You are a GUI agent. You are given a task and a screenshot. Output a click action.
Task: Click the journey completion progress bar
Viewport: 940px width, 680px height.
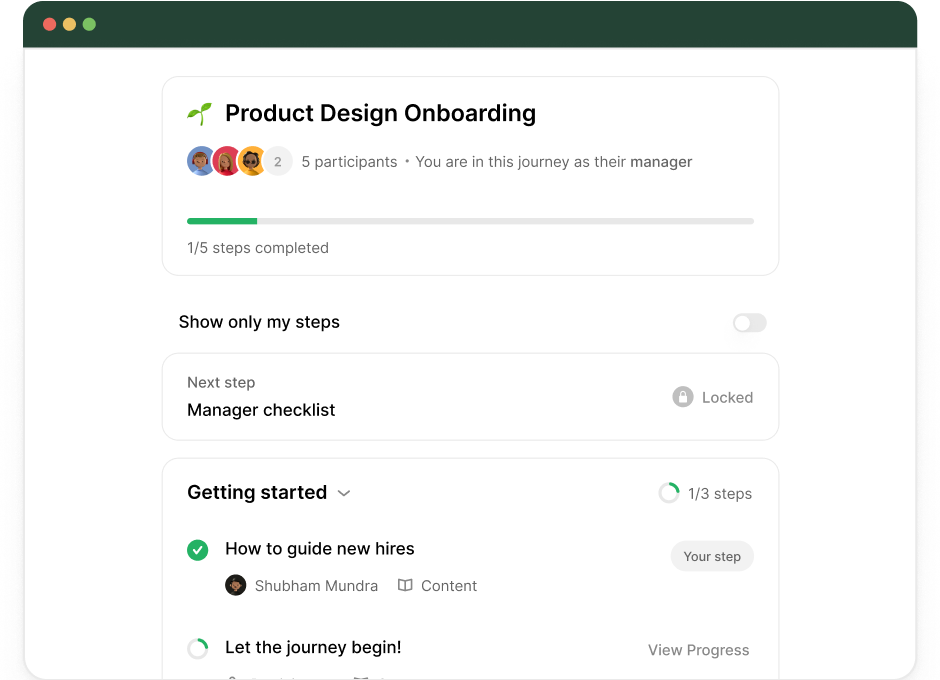coord(470,221)
